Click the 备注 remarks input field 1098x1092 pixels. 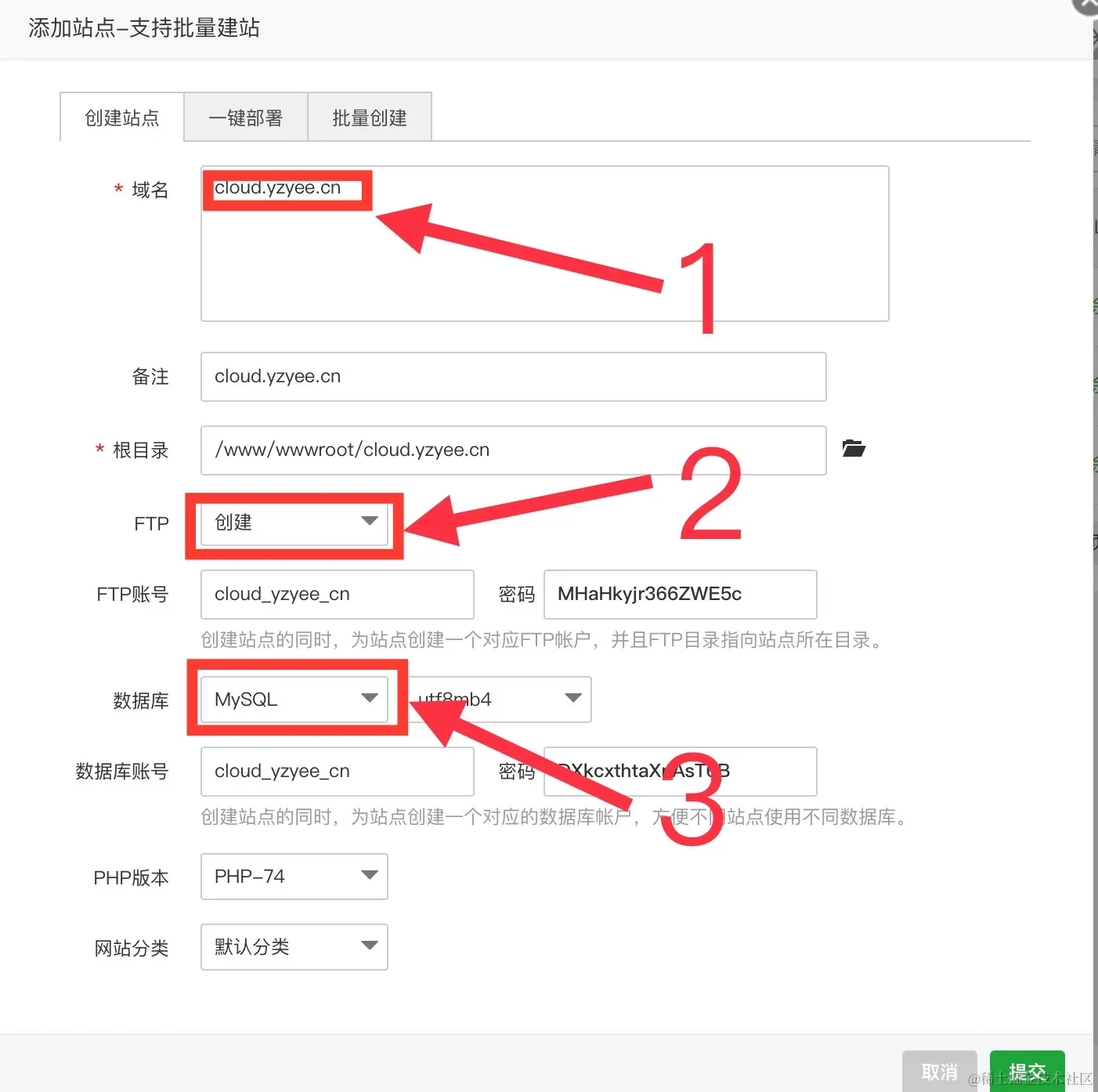(x=513, y=376)
